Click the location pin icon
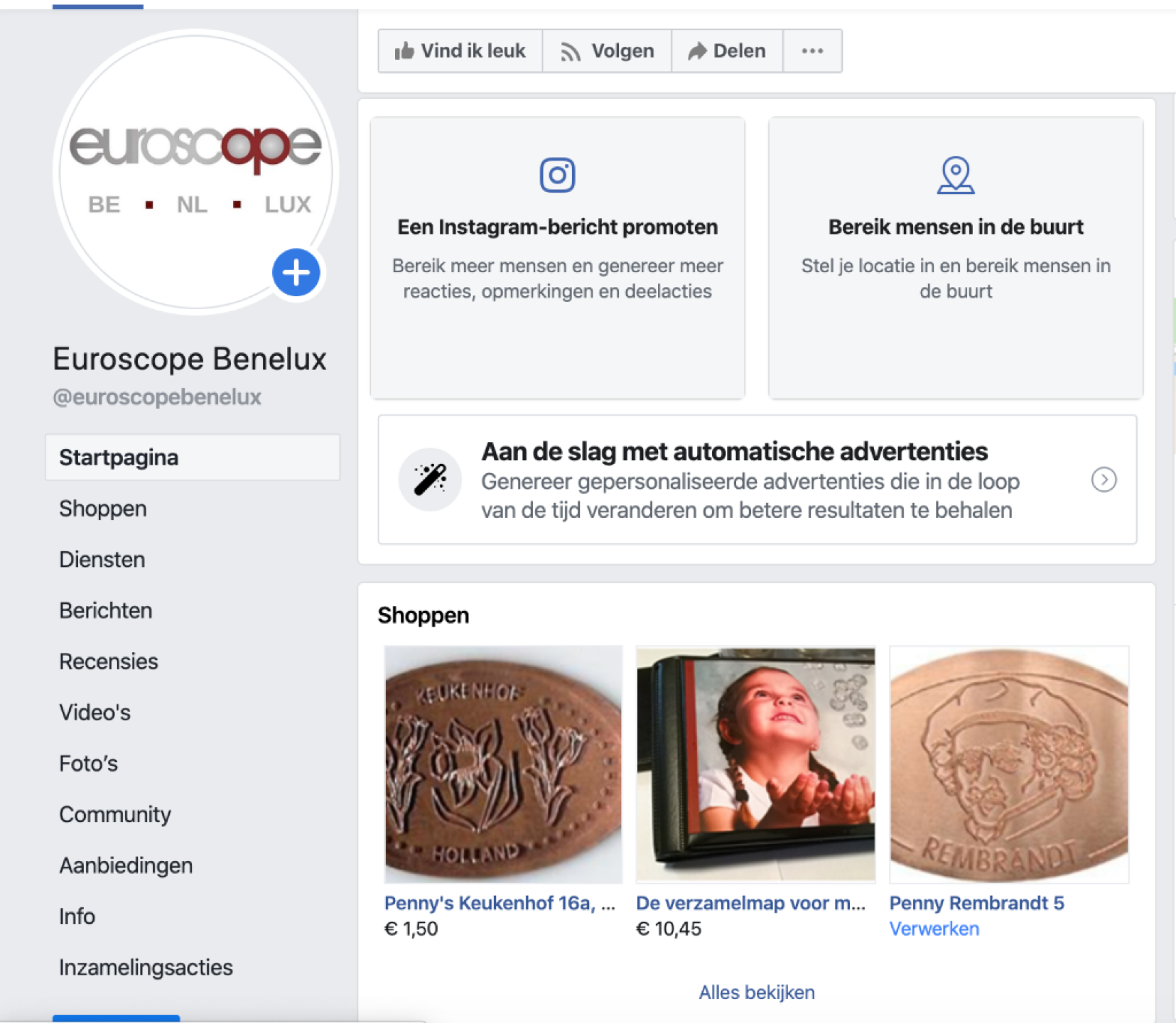Screen dimensions: 1176x1023 (x=956, y=175)
